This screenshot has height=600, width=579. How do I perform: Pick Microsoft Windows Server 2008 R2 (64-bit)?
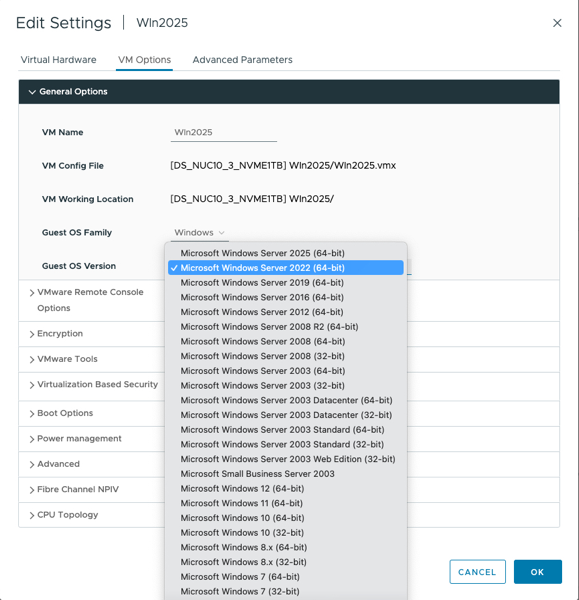click(x=285, y=326)
